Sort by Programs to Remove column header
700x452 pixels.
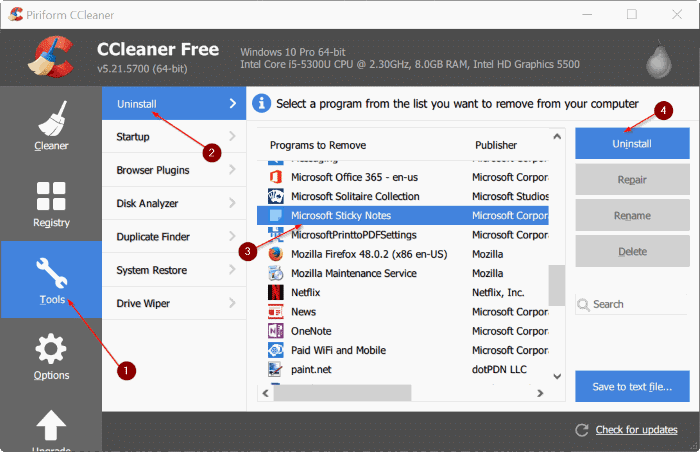(318, 145)
